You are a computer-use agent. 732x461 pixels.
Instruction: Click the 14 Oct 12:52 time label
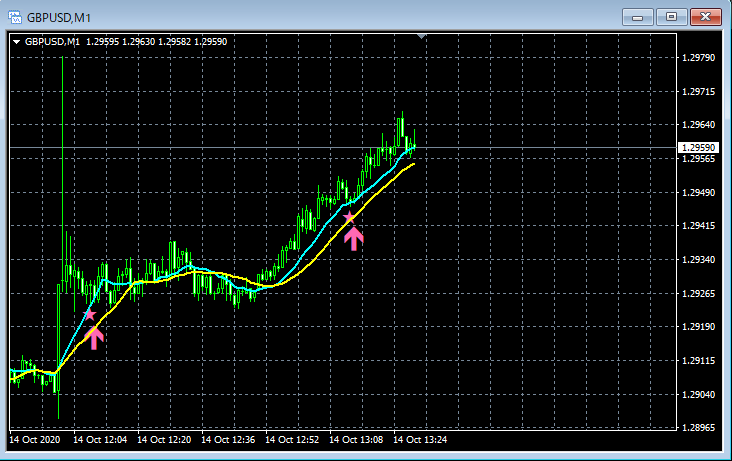click(292, 440)
